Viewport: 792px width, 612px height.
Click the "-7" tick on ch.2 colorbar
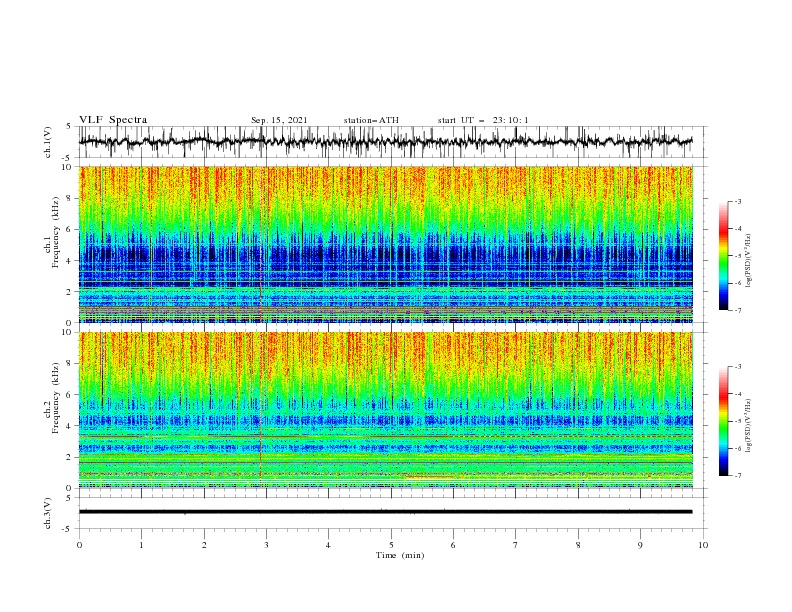point(738,476)
